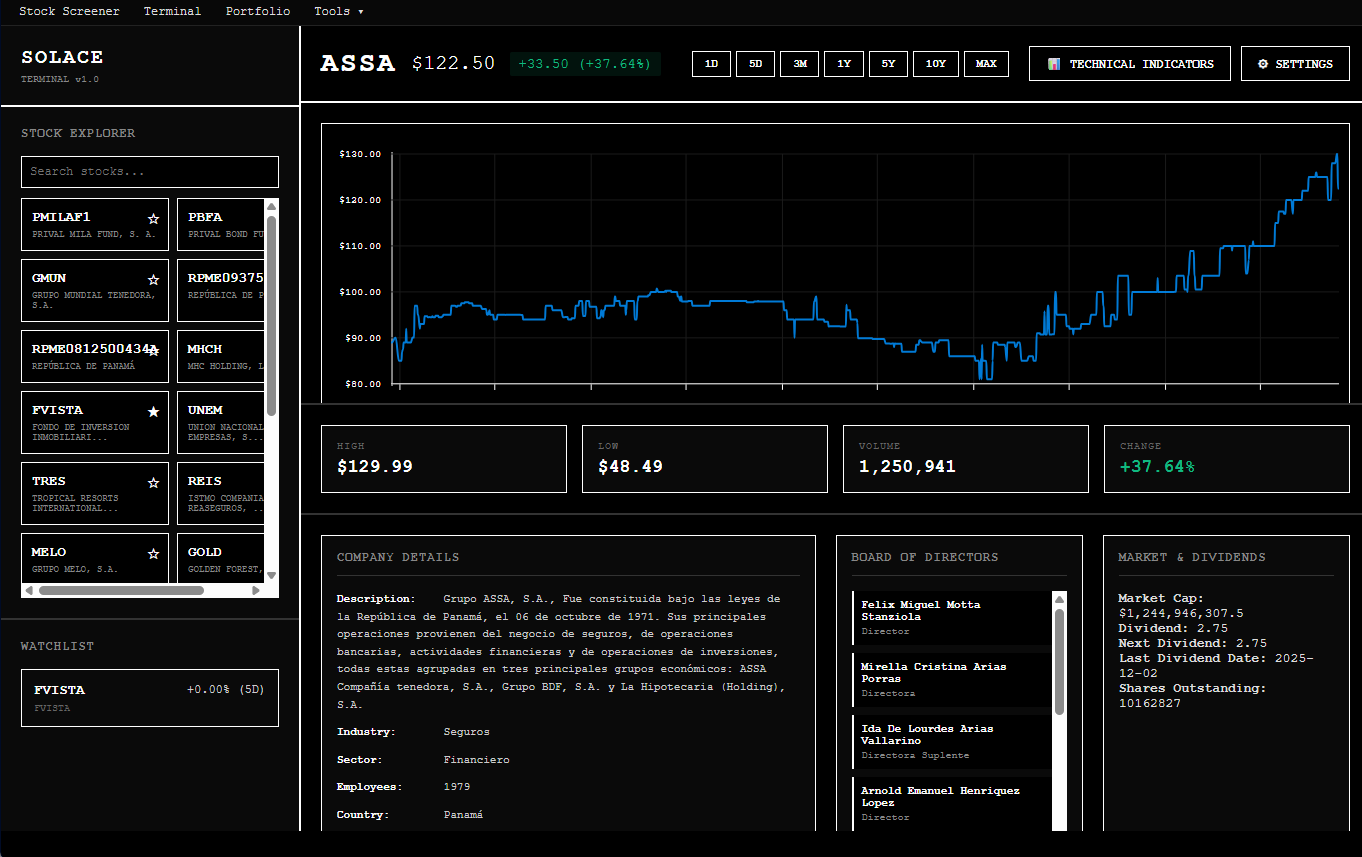Go to the Portfolio menu item
The image size is (1362, 857).
257,11
